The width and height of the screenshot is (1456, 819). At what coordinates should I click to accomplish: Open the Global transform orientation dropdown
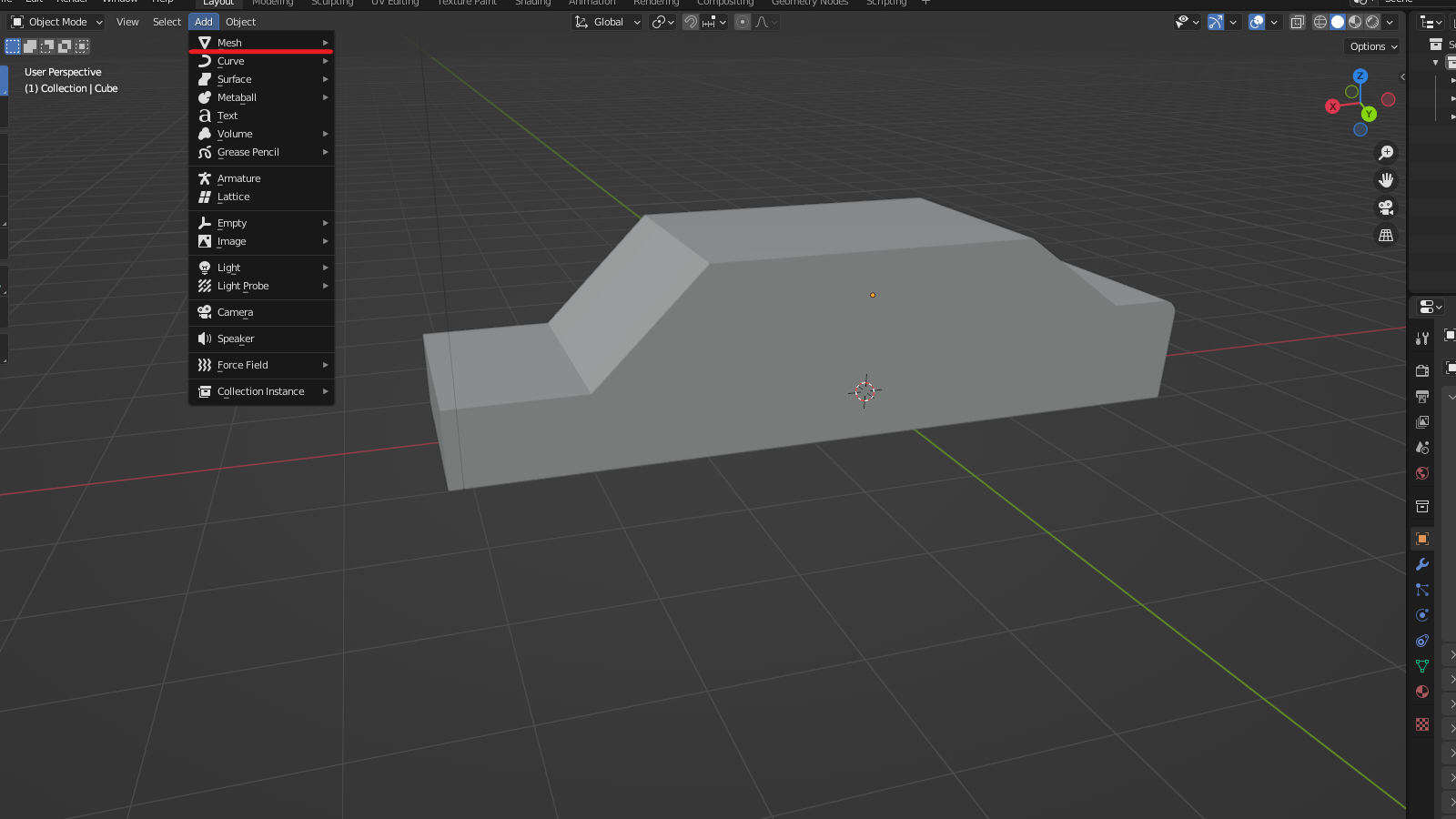click(x=607, y=22)
